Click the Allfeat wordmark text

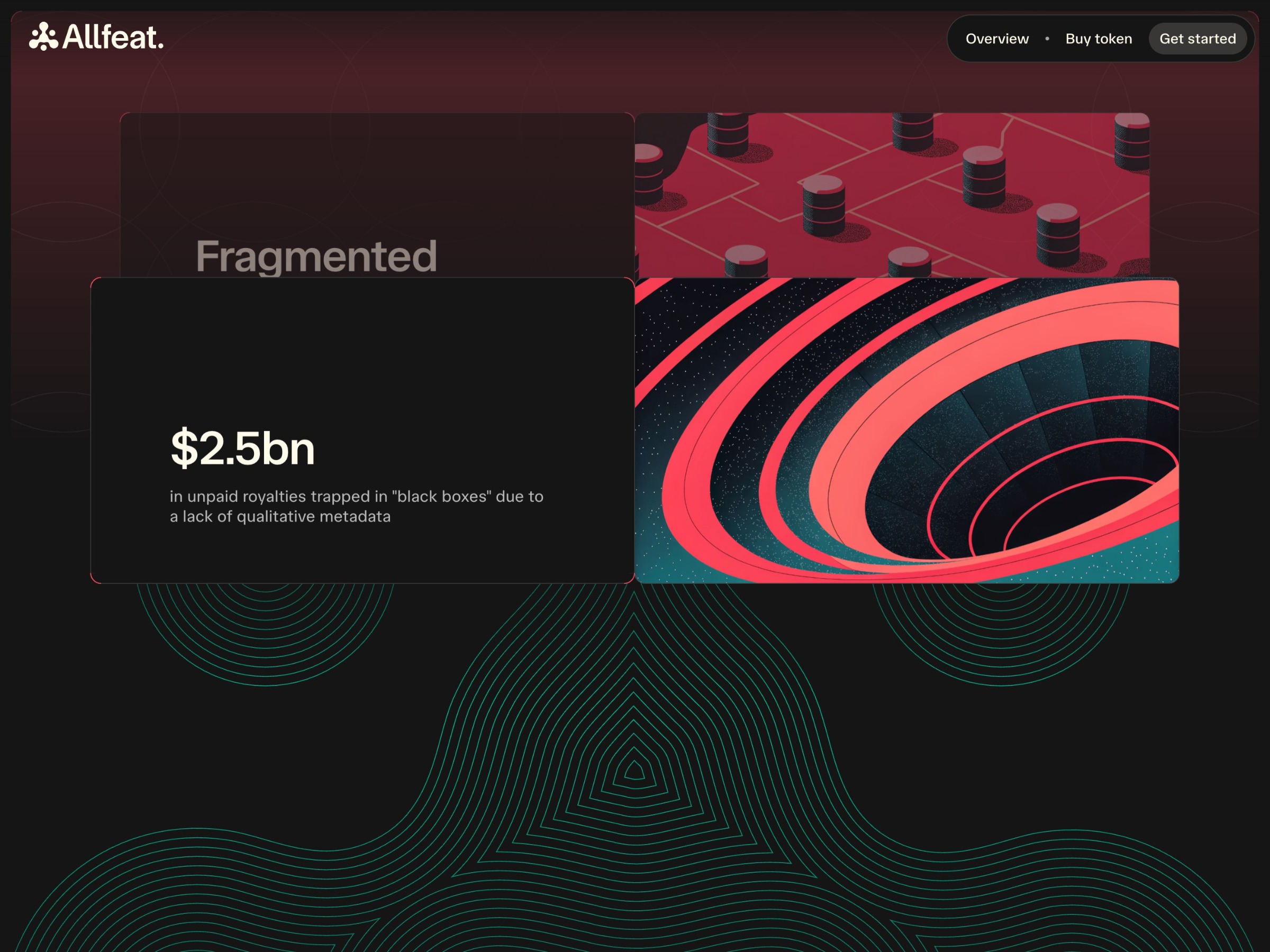(113, 36)
